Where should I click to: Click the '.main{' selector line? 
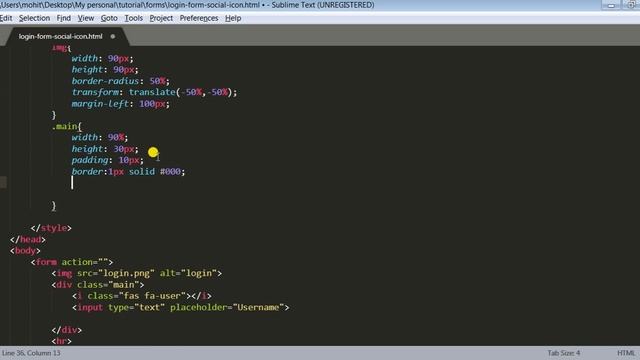(x=67, y=127)
